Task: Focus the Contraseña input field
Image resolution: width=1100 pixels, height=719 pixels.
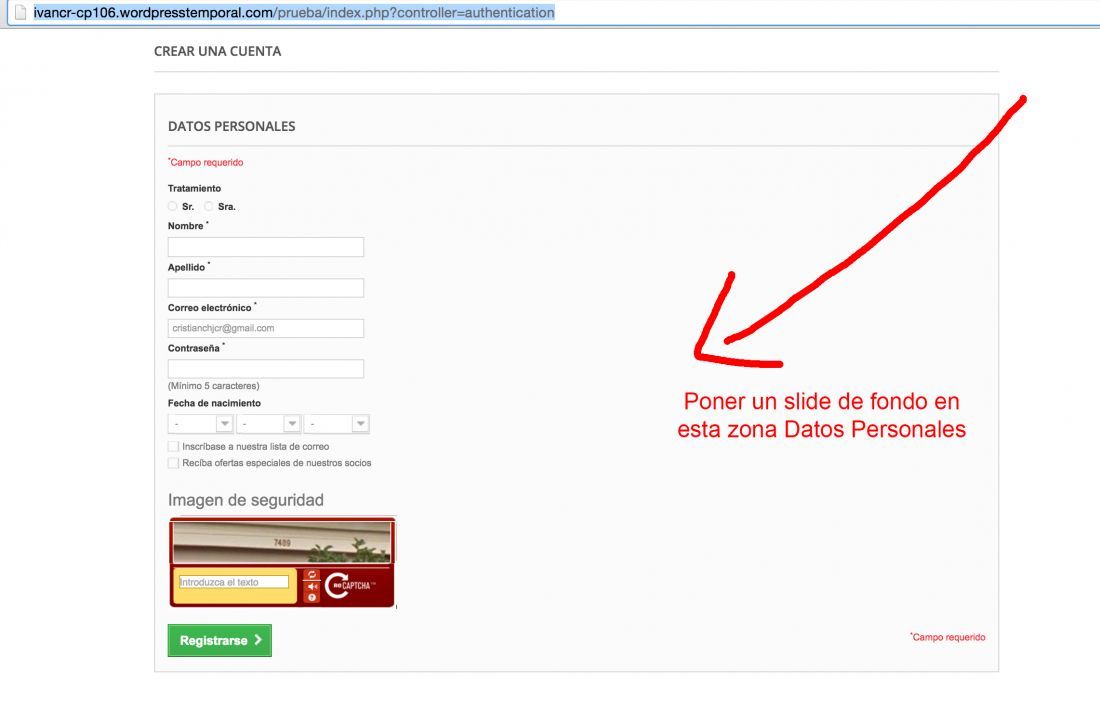Action: pyautogui.click(x=266, y=369)
